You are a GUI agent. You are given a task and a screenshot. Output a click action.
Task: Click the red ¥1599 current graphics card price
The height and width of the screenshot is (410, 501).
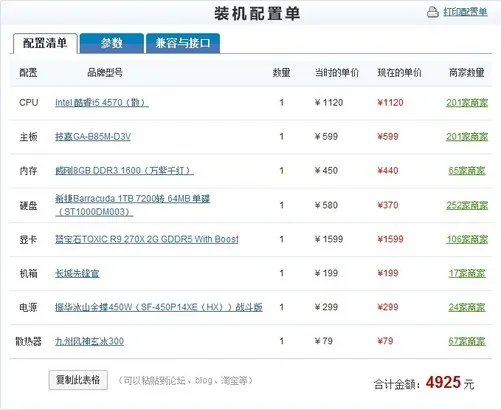pos(390,239)
